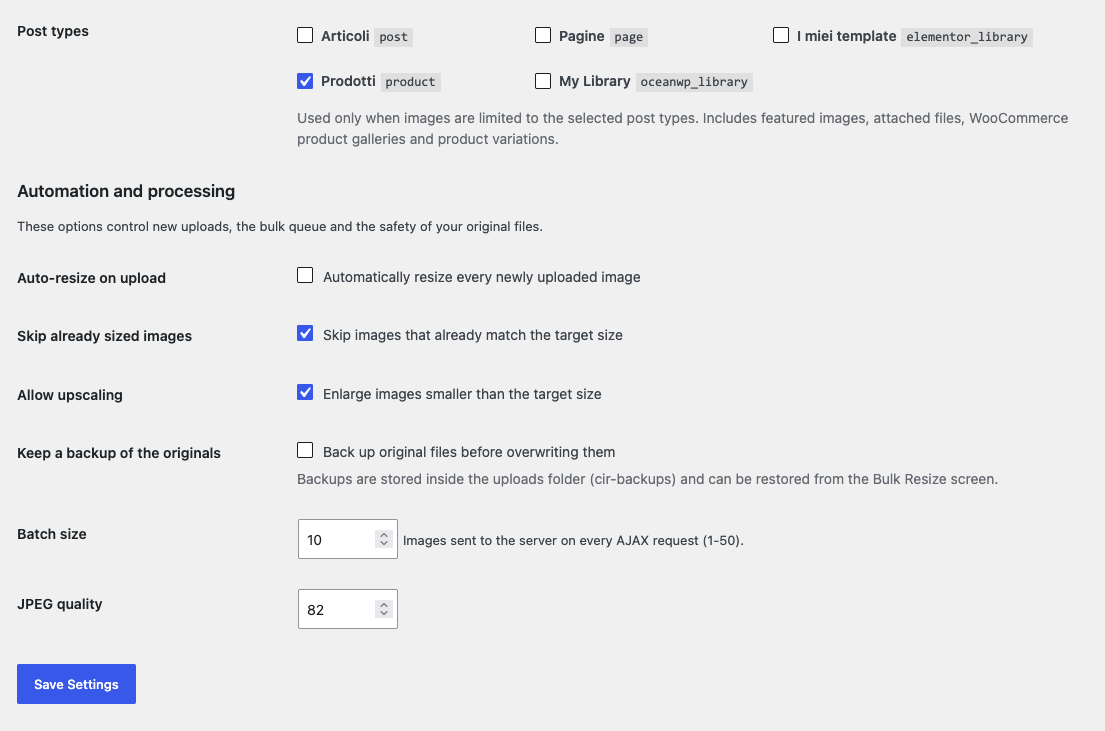Use the JPEG quality spinner arrows

[383, 609]
